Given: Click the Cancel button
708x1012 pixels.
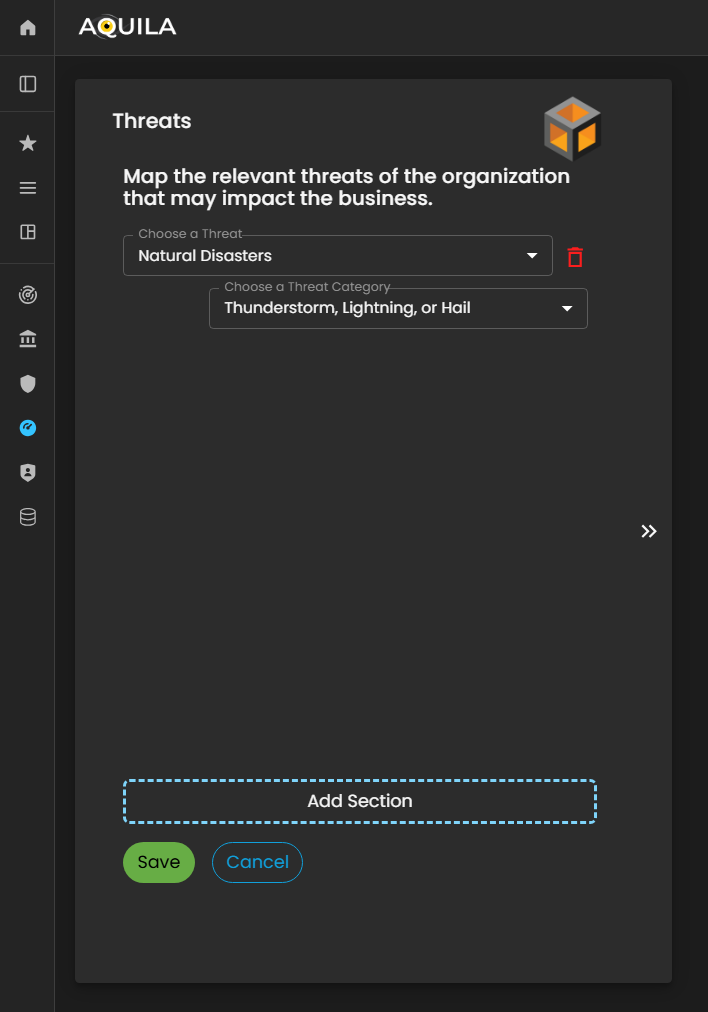Looking at the screenshot, I should tap(257, 862).
